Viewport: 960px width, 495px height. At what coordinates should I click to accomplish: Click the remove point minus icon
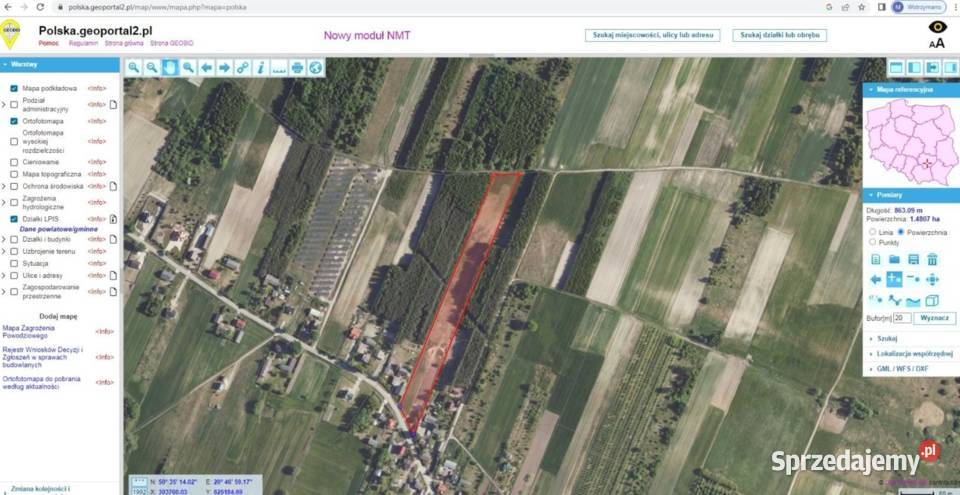click(x=913, y=279)
